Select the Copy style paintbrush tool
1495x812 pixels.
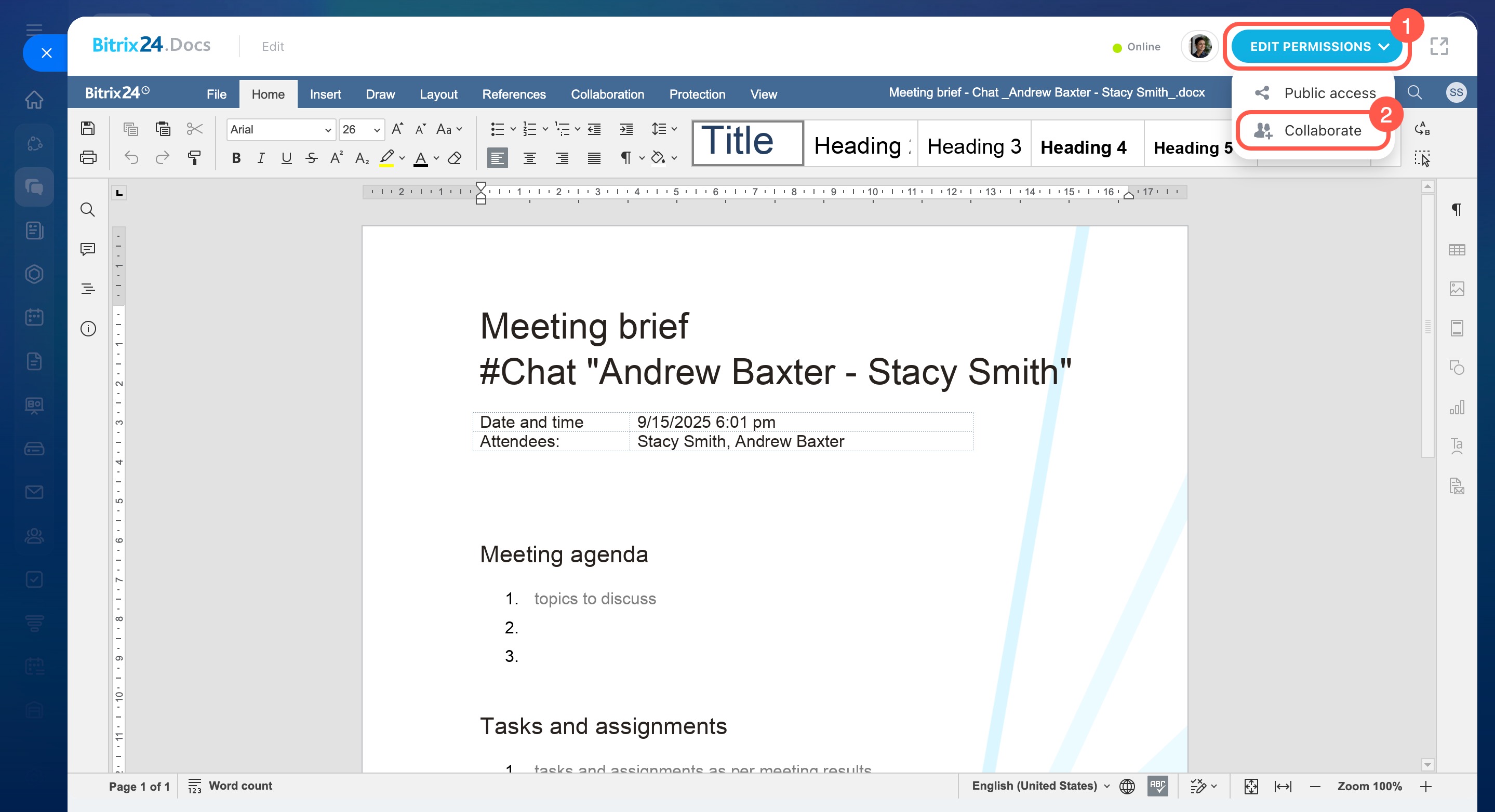tap(194, 157)
